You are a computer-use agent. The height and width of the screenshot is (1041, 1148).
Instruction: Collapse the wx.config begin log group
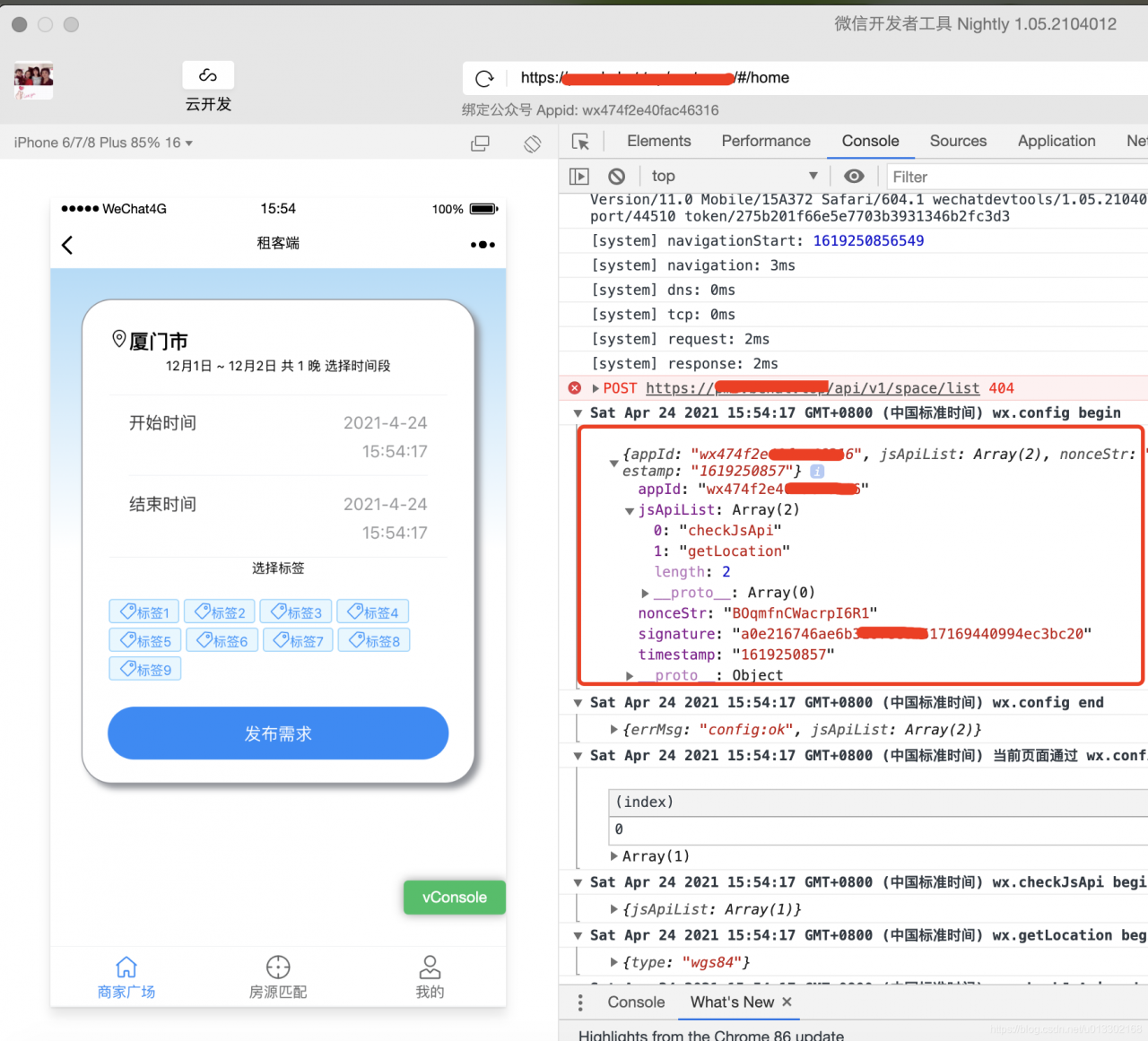578,413
